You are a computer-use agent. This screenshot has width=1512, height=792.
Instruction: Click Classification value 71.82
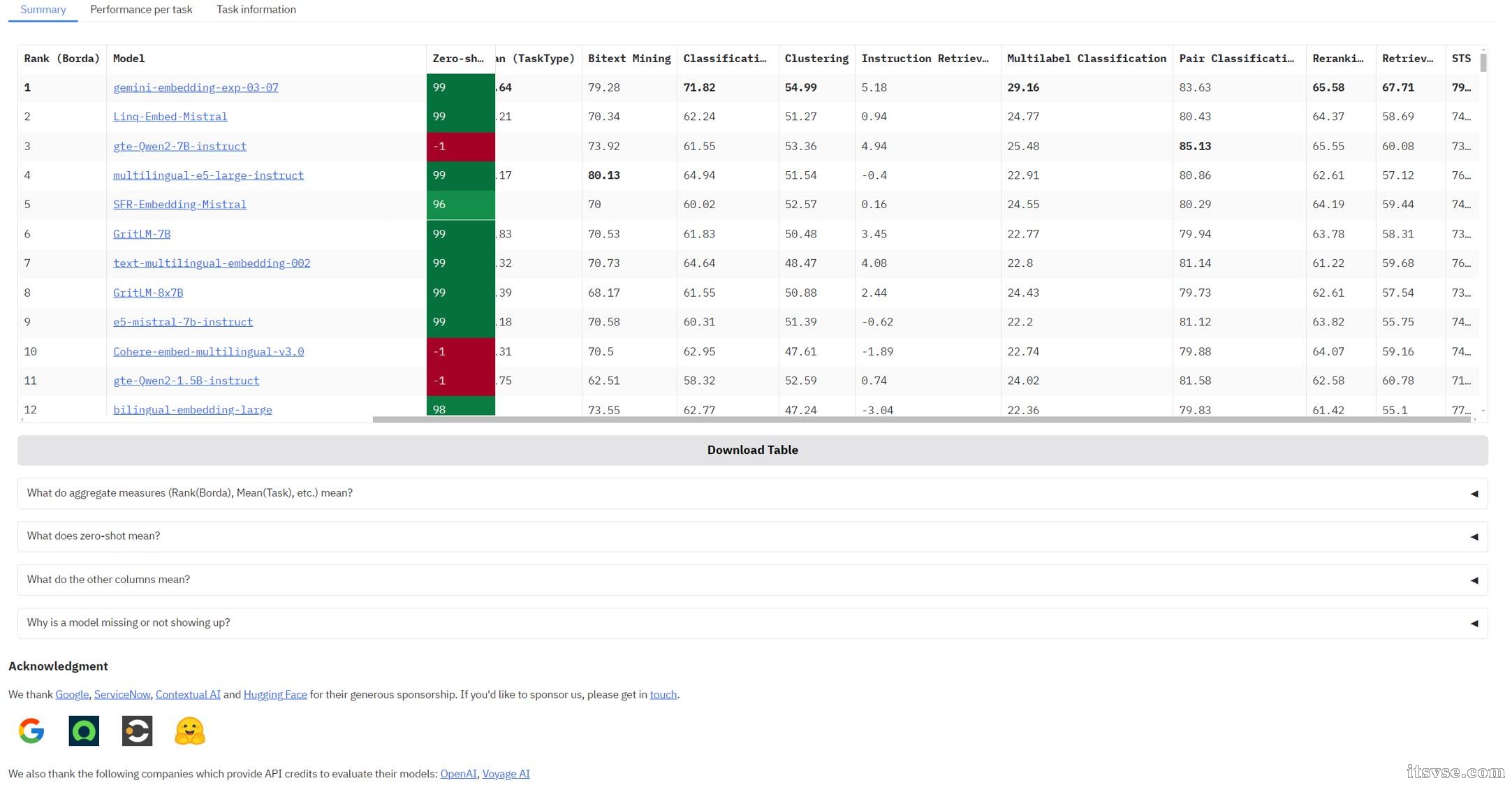point(699,87)
